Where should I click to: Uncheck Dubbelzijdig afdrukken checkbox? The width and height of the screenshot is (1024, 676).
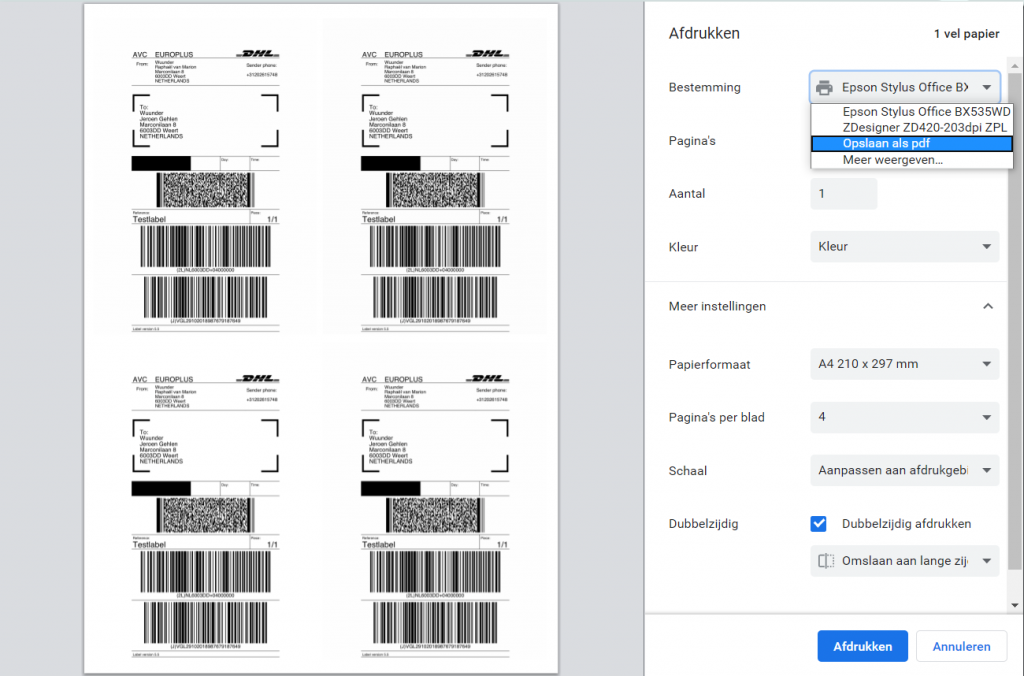(x=818, y=524)
